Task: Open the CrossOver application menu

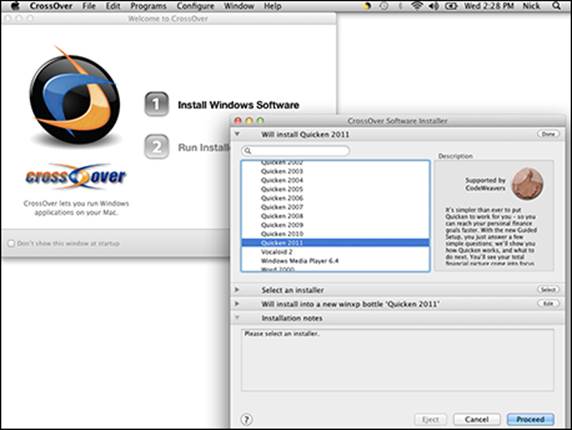Action: pos(51,6)
